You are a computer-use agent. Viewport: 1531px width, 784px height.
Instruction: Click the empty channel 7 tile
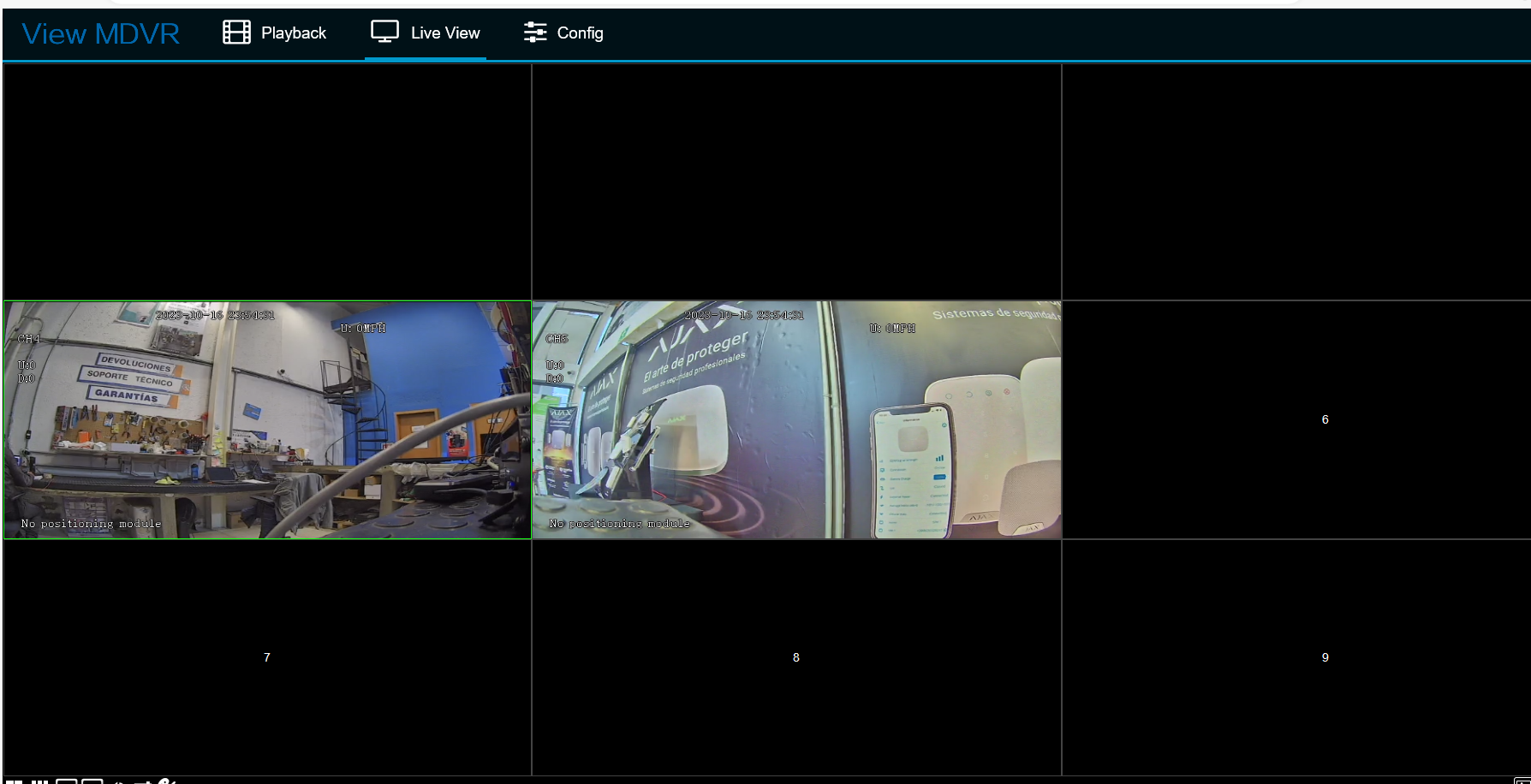(265, 657)
